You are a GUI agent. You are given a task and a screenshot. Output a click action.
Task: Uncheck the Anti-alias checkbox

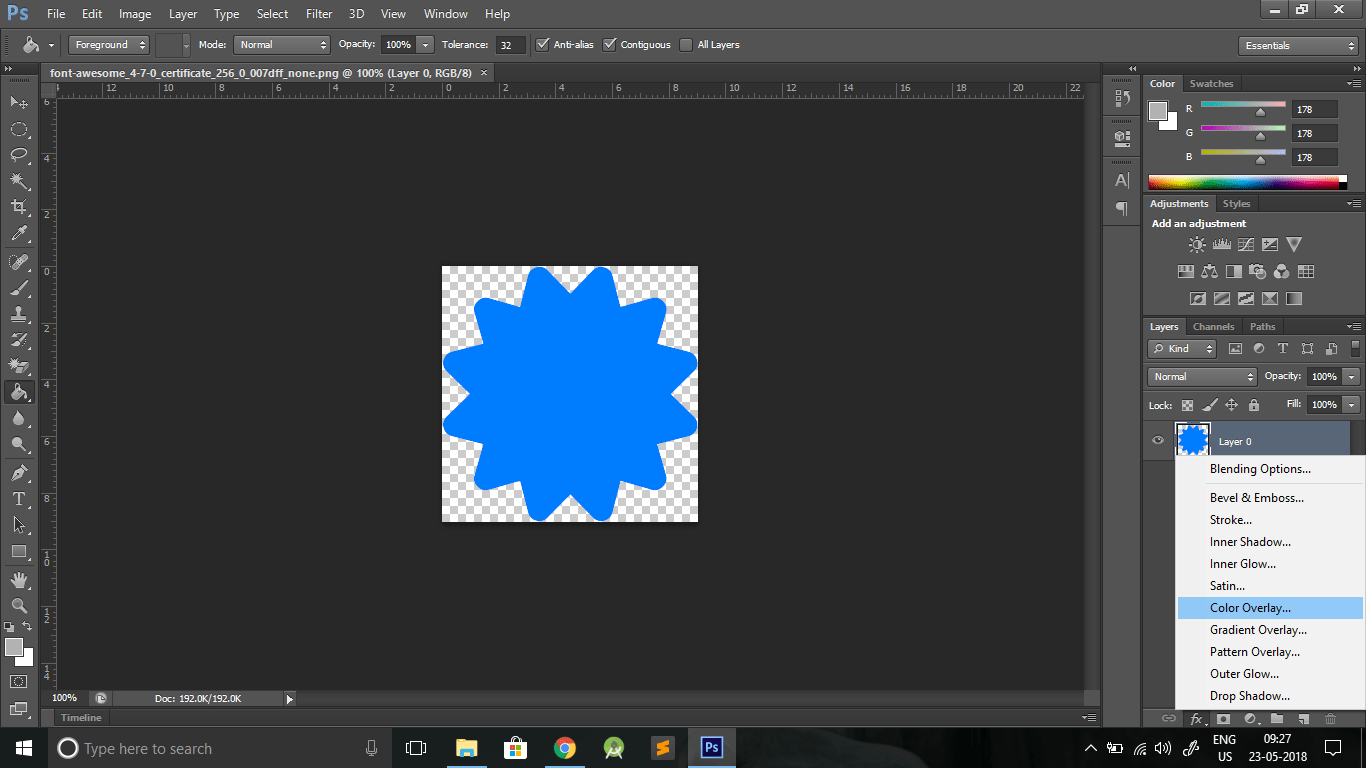543,45
